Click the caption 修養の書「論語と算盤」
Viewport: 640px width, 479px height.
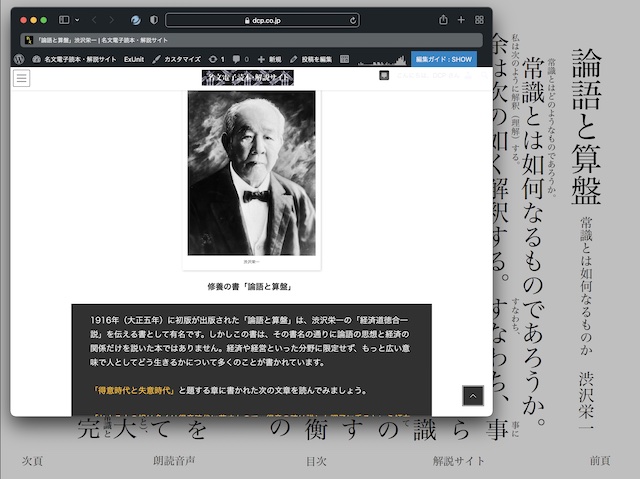pyautogui.click(x=250, y=286)
